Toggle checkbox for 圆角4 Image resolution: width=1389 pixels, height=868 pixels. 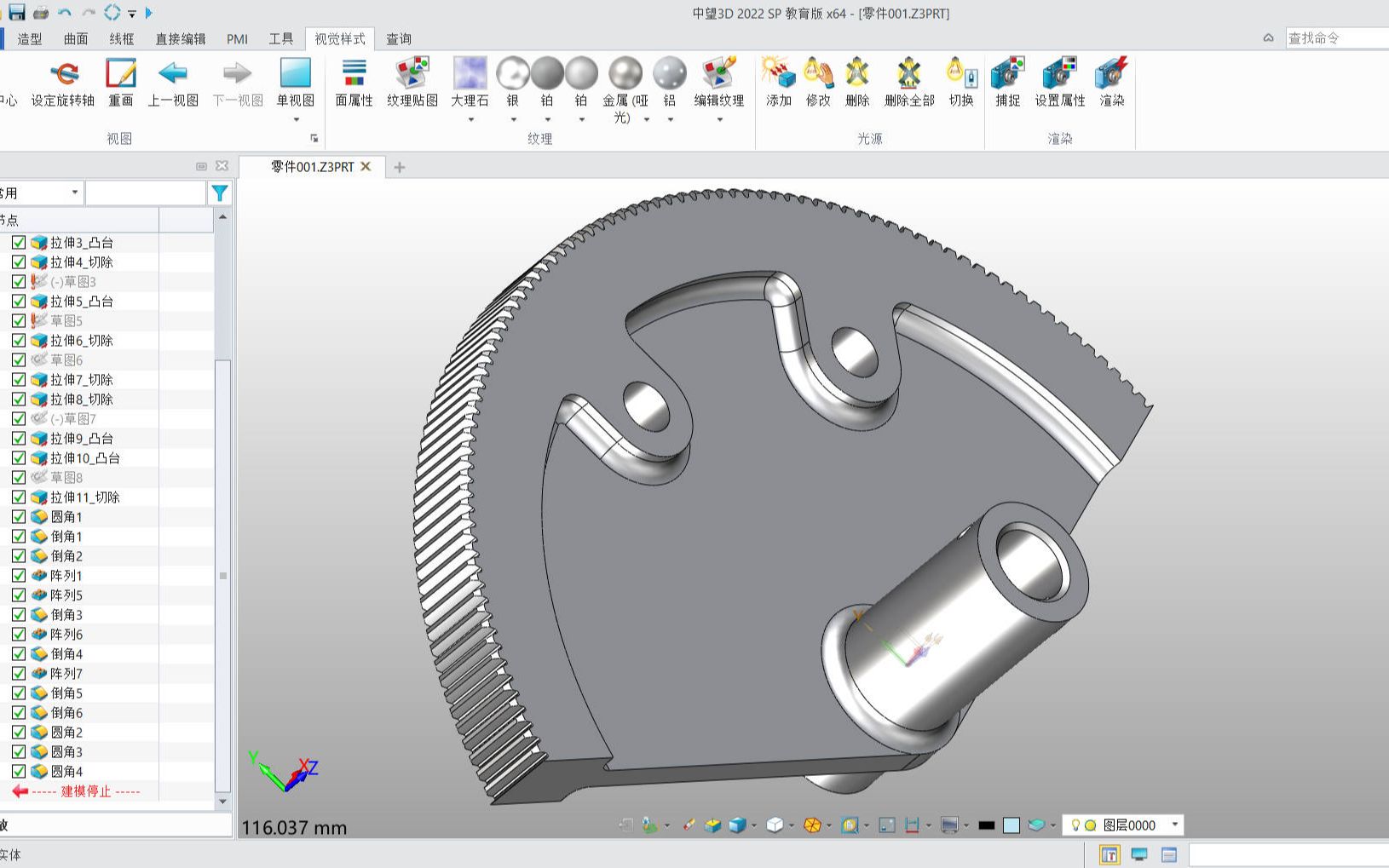19,772
